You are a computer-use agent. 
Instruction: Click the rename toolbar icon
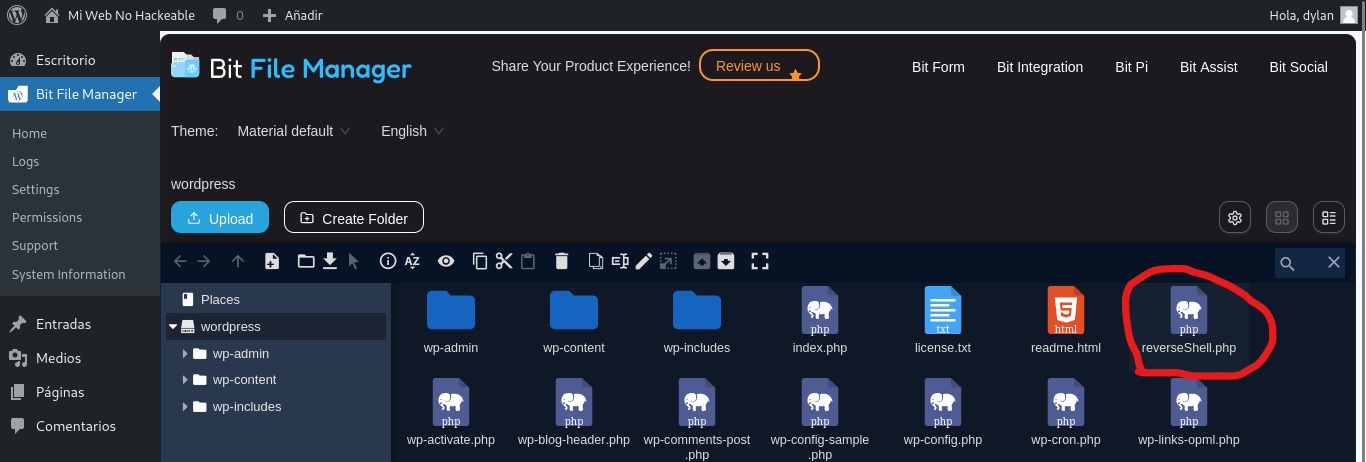(x=620, y=261)
